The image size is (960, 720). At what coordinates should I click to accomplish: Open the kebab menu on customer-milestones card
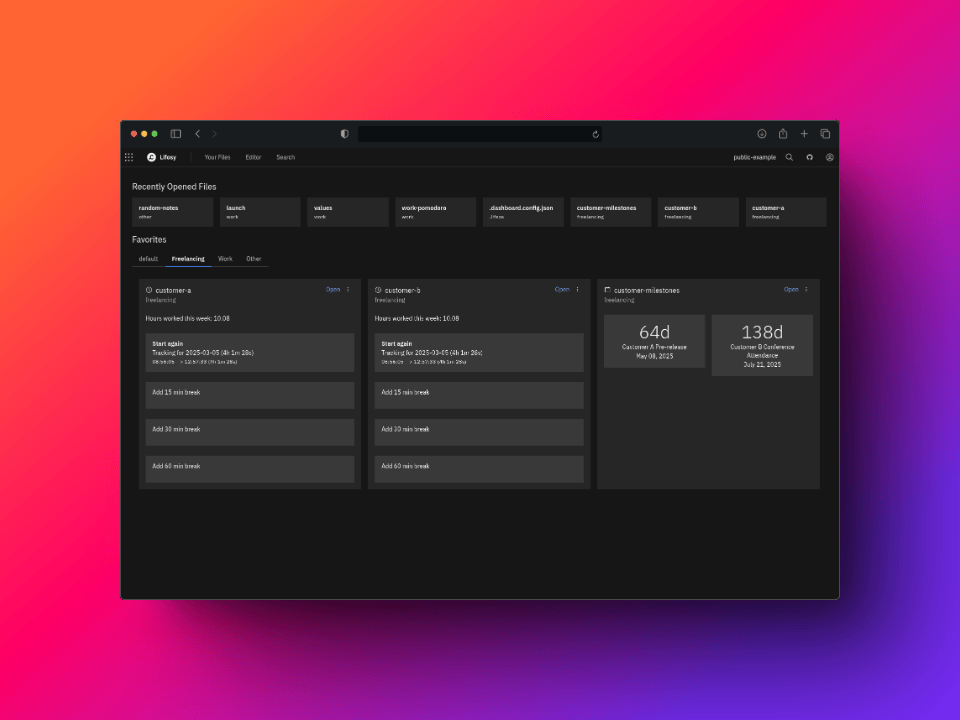click(x=805, y=289)
